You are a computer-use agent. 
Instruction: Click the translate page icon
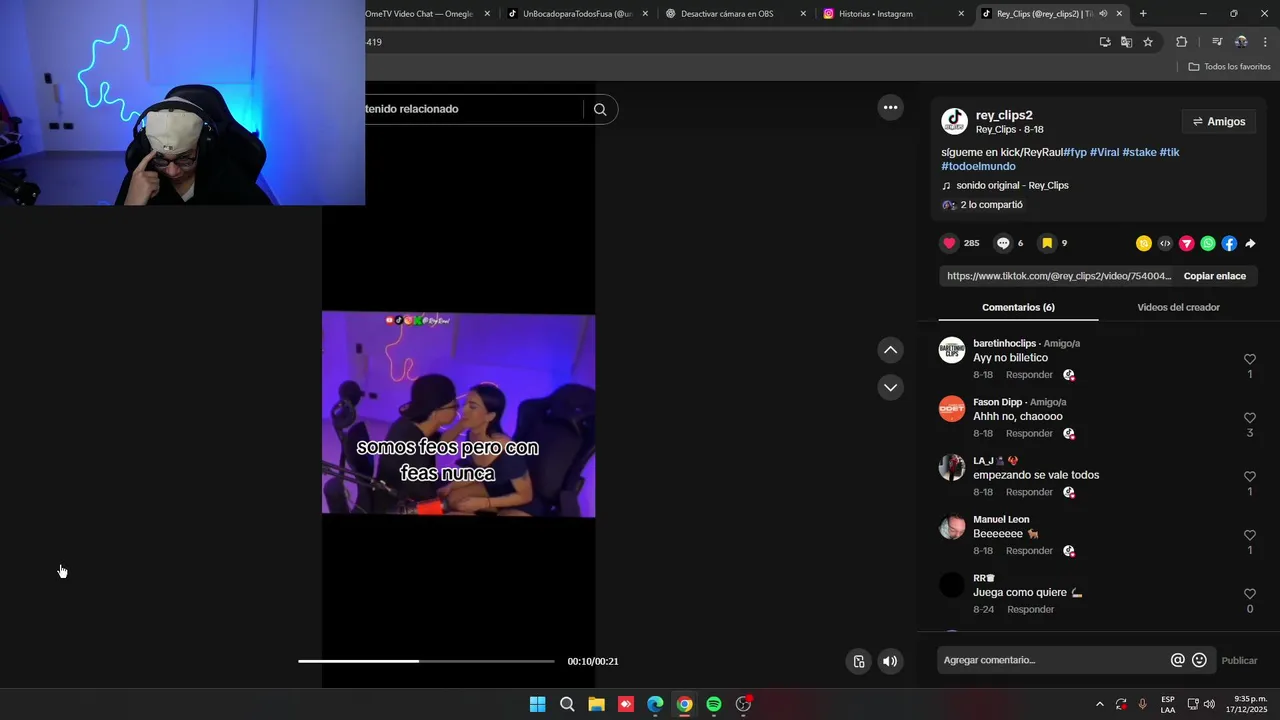point(1126,42)
